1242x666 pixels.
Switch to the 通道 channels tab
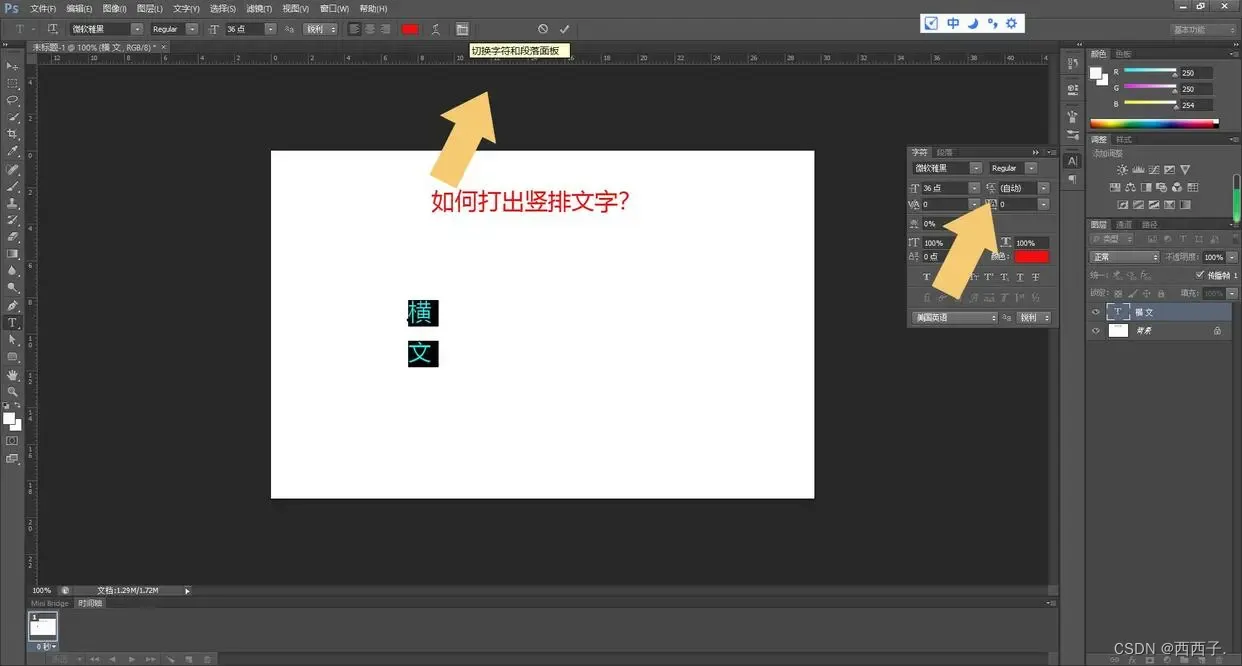pos(1124,225)
